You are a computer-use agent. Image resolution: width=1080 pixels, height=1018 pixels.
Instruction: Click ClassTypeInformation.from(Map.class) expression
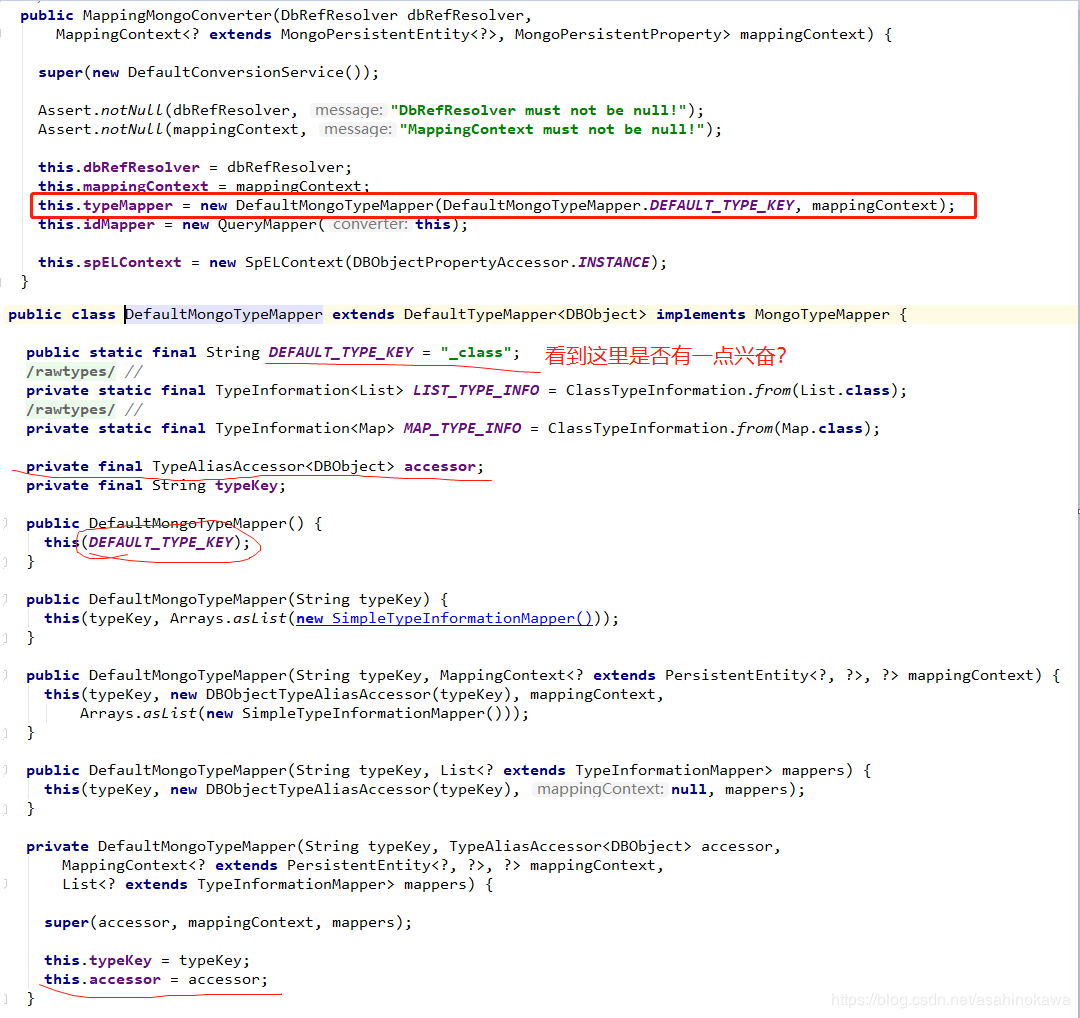point(709,428)
